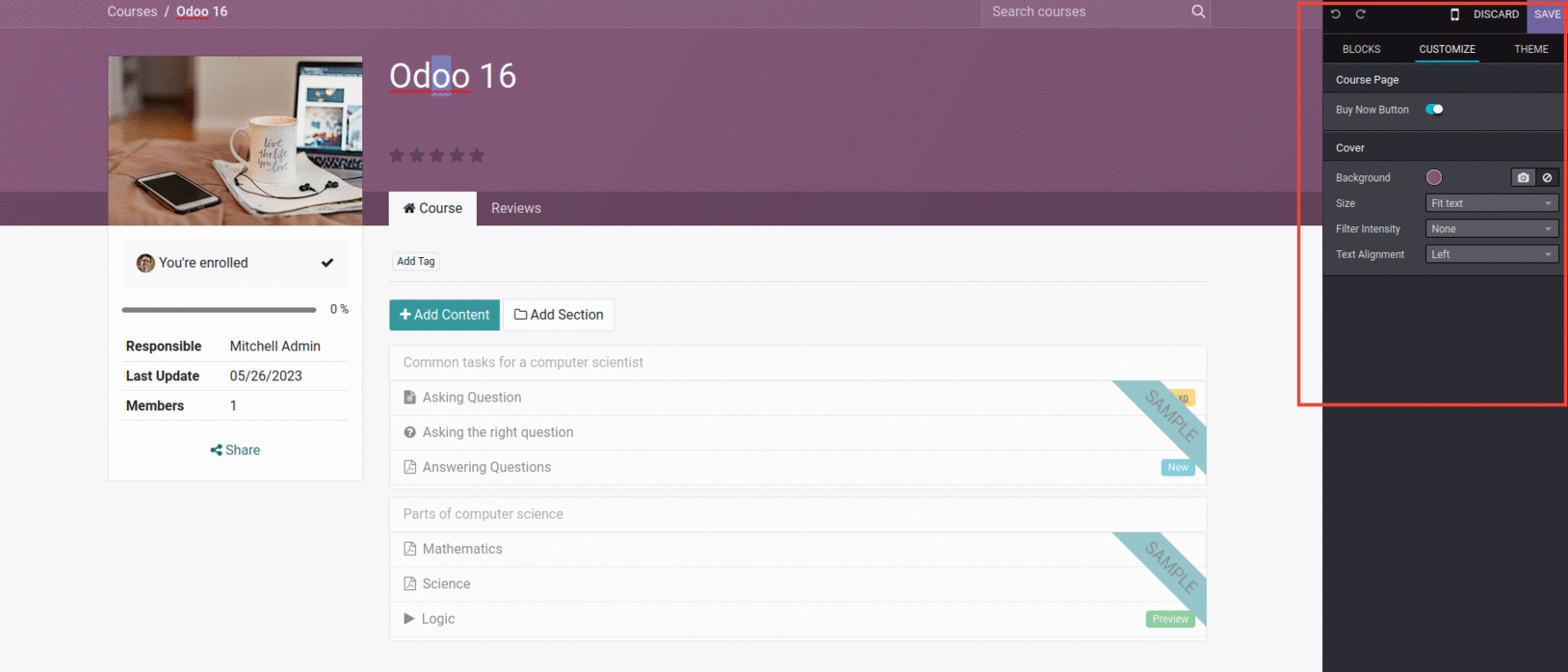Viewport: 1568px width, 672px height.
Task: Click the search magnifier icon
Action: pyautogui.click(x=1198, y=12)
